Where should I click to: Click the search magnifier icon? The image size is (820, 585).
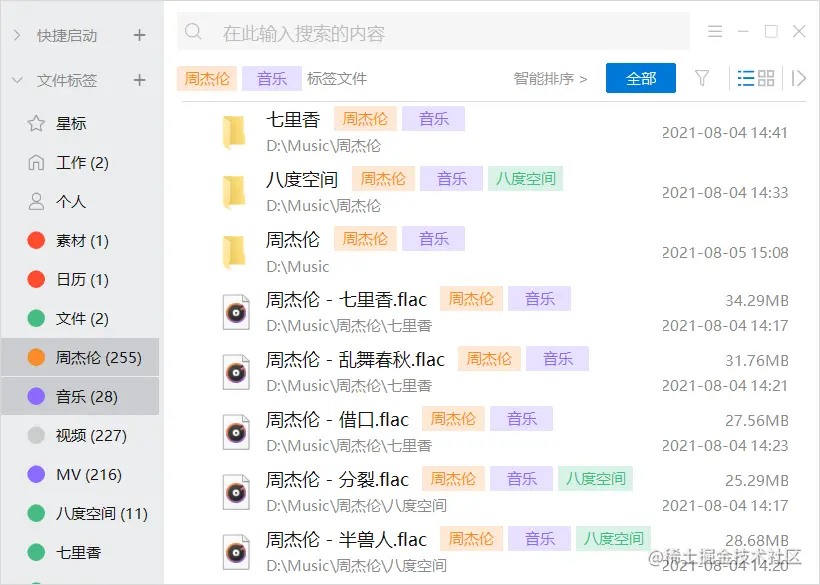point(193,31)
